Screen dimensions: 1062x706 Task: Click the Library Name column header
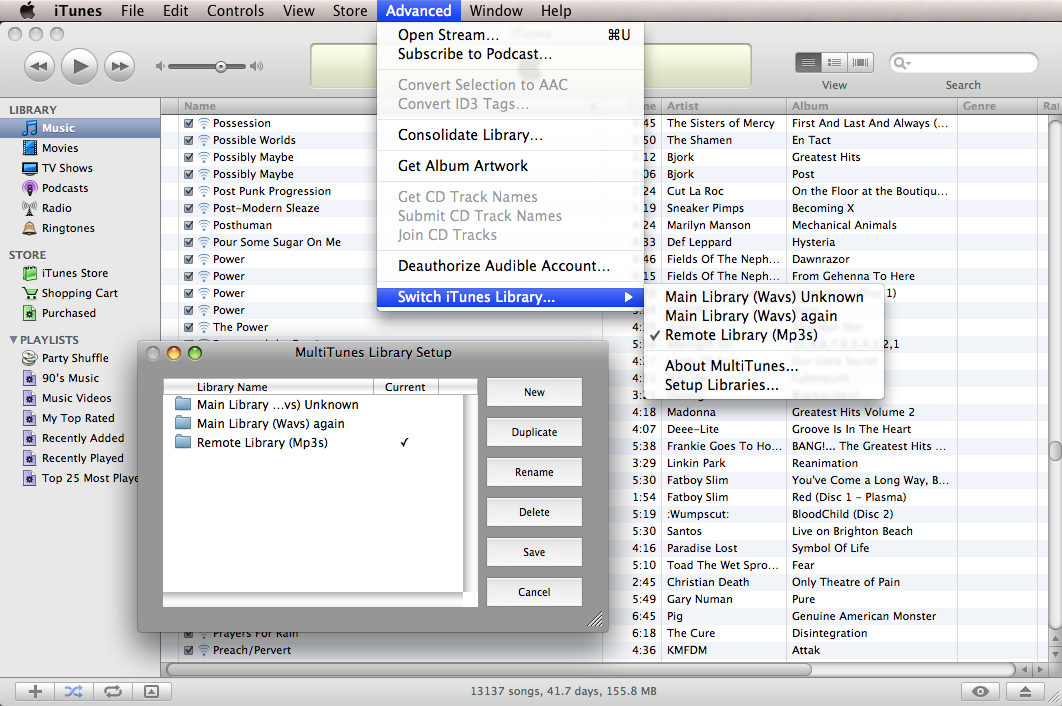coord(269,387)
